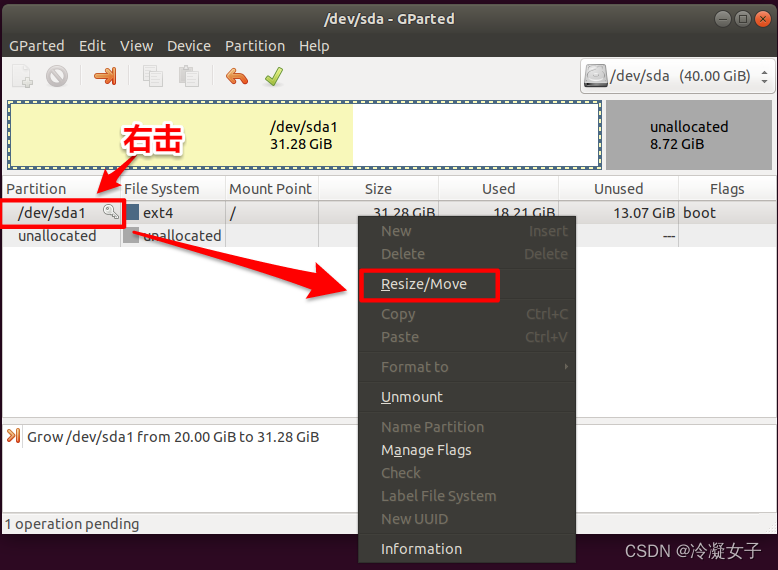The height and width of the screenshot is (570, 778).
Task: Click the Size column header
Action: click(379, 189)
